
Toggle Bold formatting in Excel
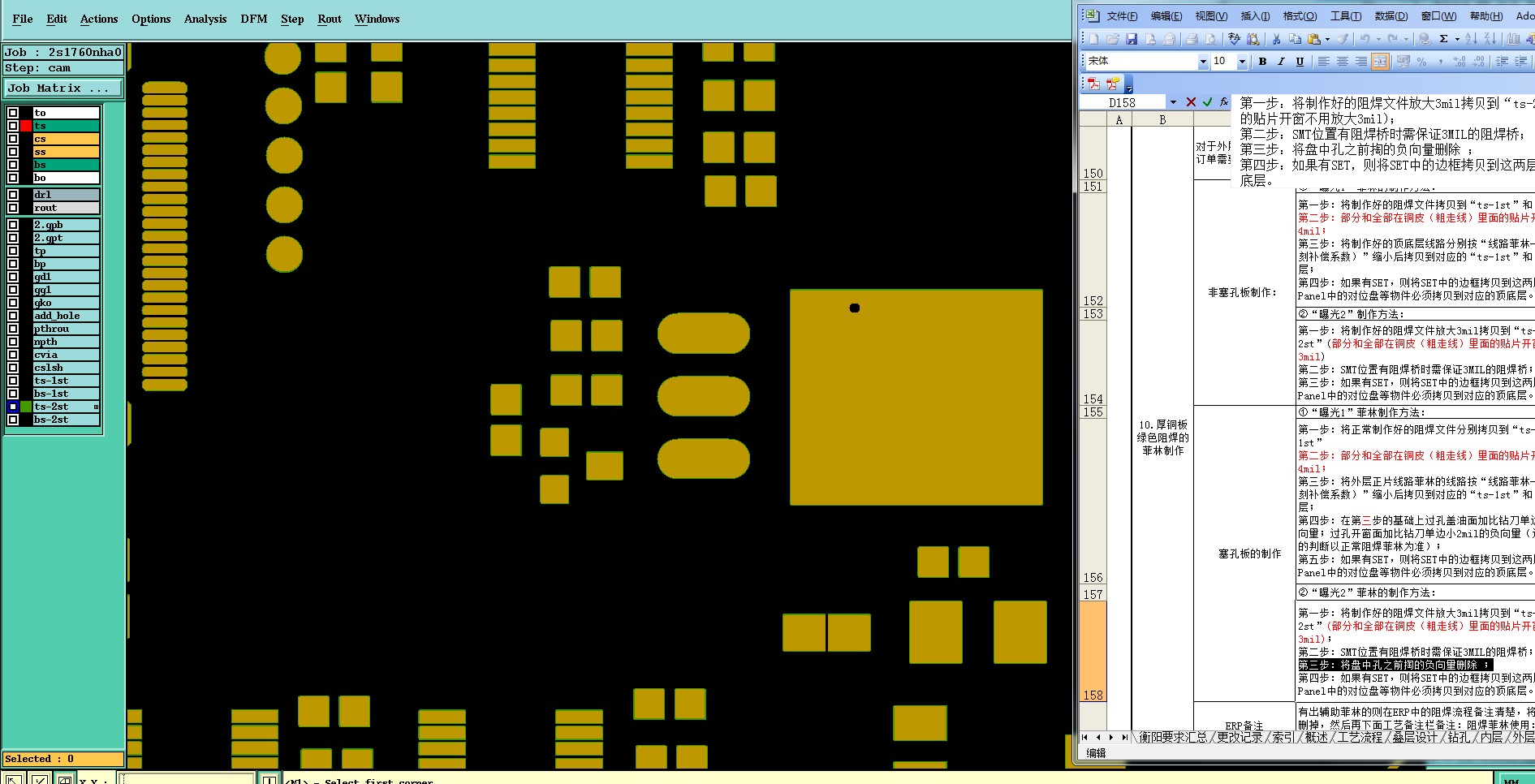[1262, 62]
